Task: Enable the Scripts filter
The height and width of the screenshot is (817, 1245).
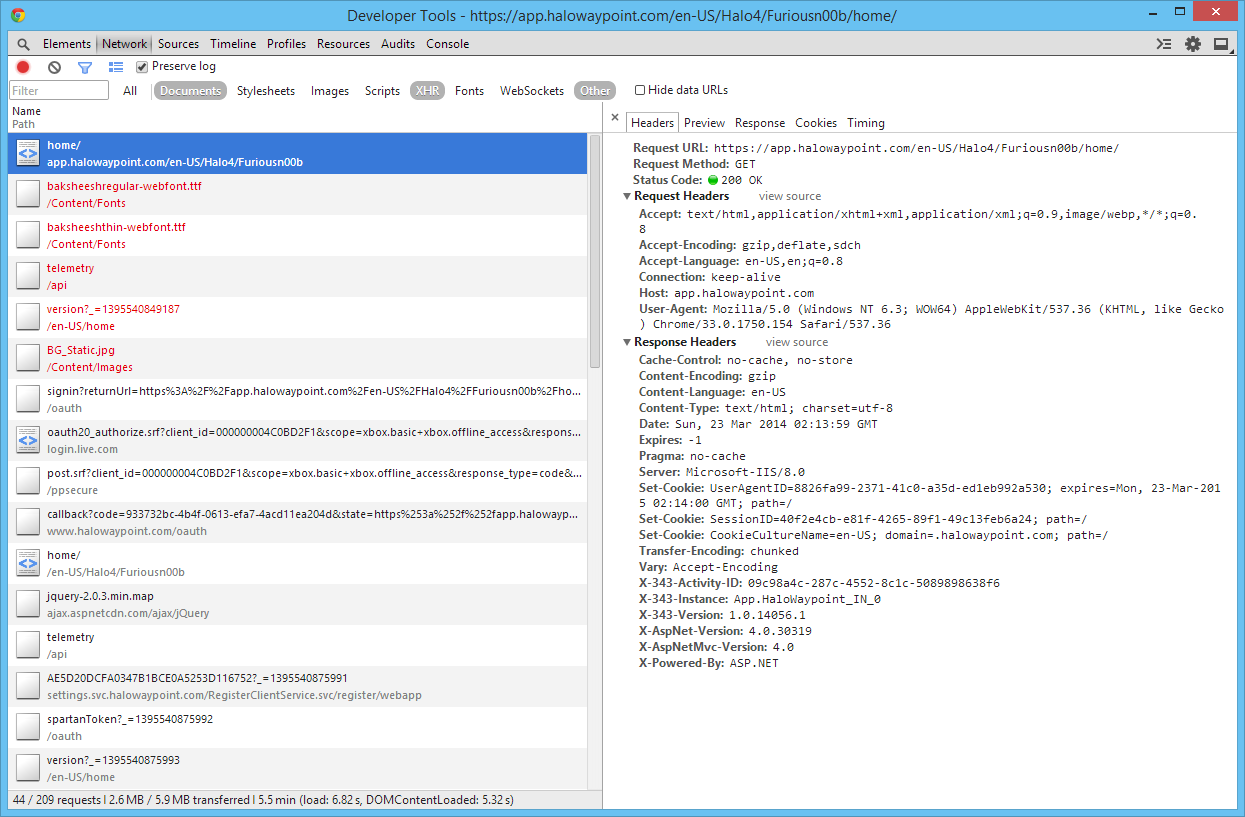Action: tap(382, 91)
